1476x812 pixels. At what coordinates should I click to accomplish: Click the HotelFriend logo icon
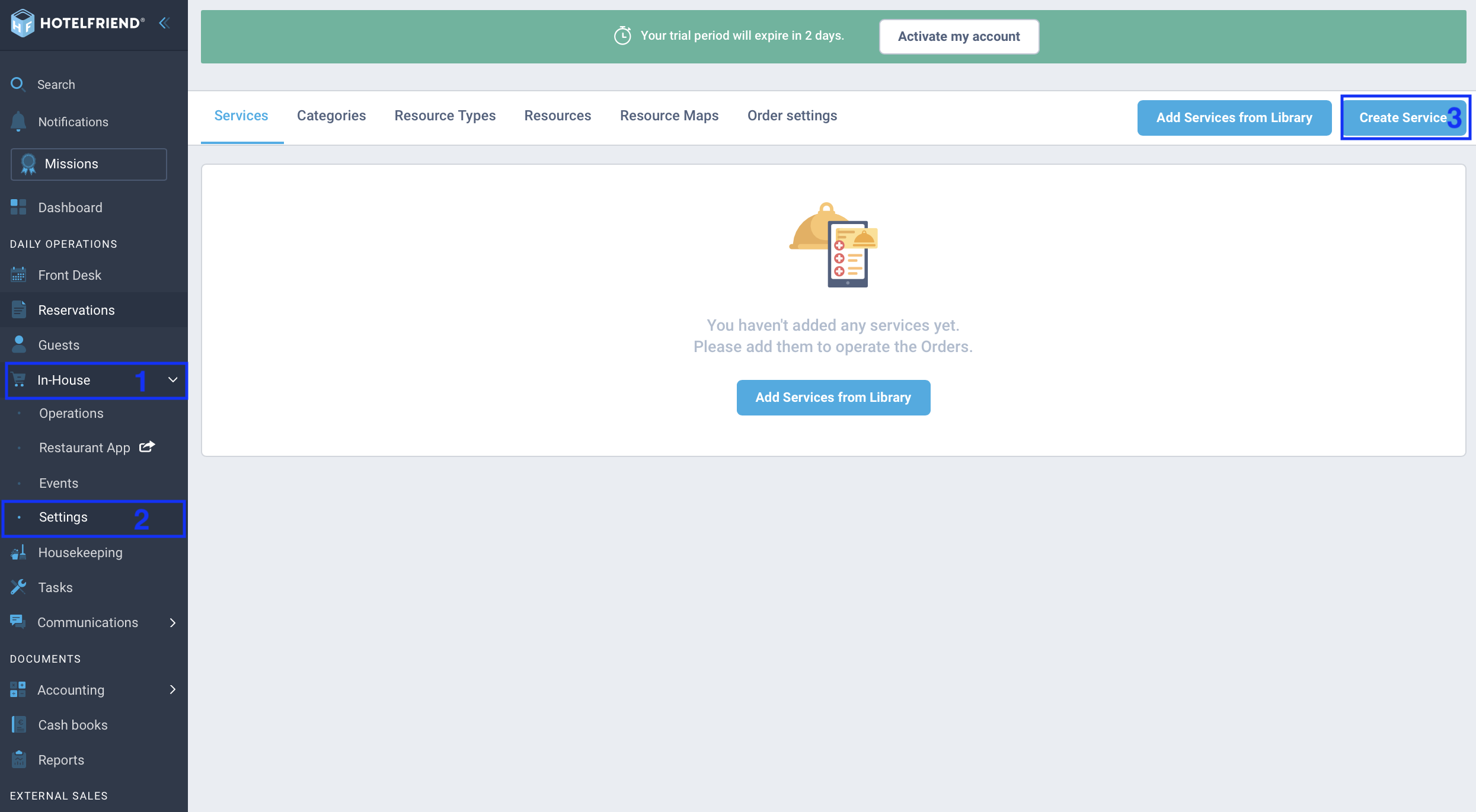(22, 23)
